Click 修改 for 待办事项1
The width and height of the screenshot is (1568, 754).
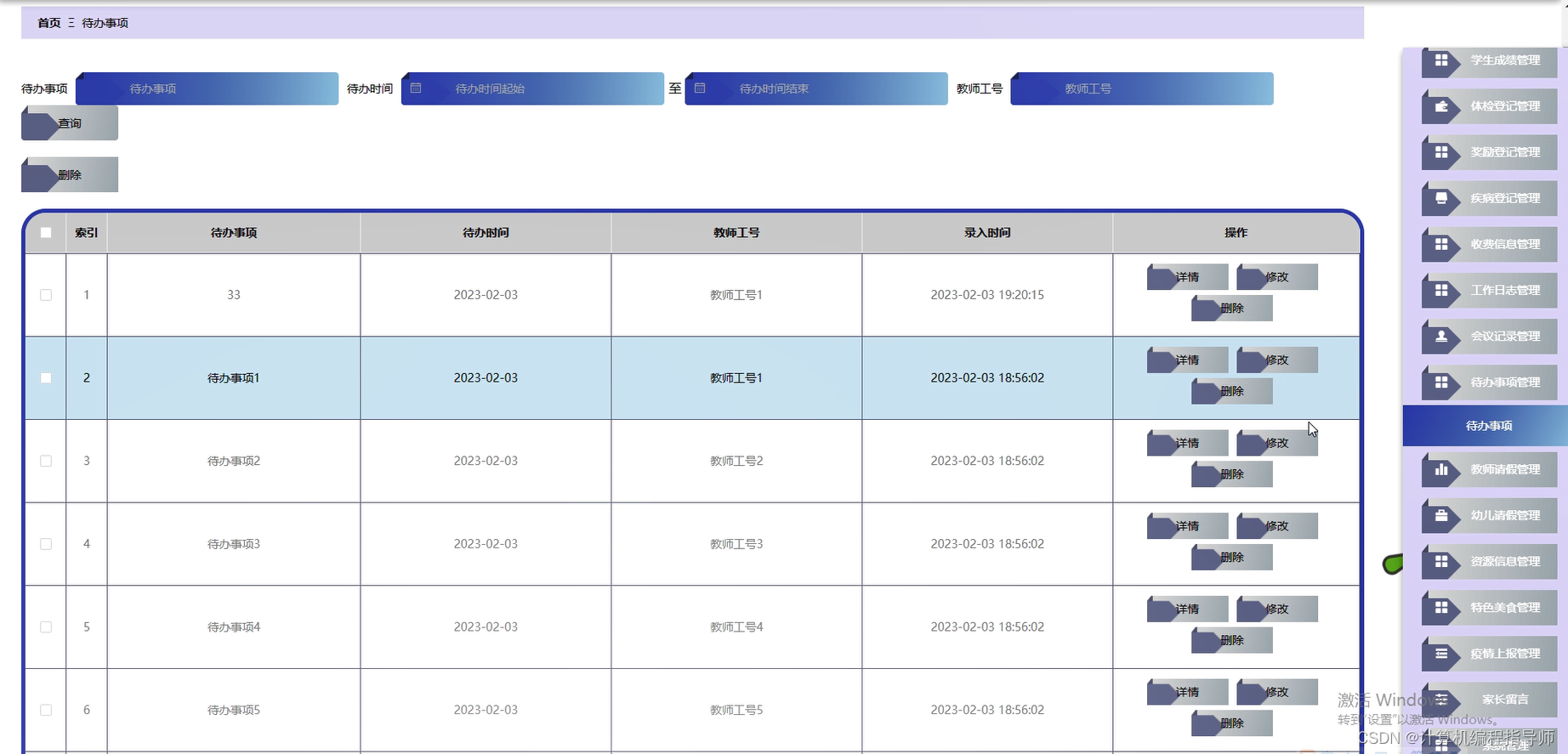tap(1277, 360)
